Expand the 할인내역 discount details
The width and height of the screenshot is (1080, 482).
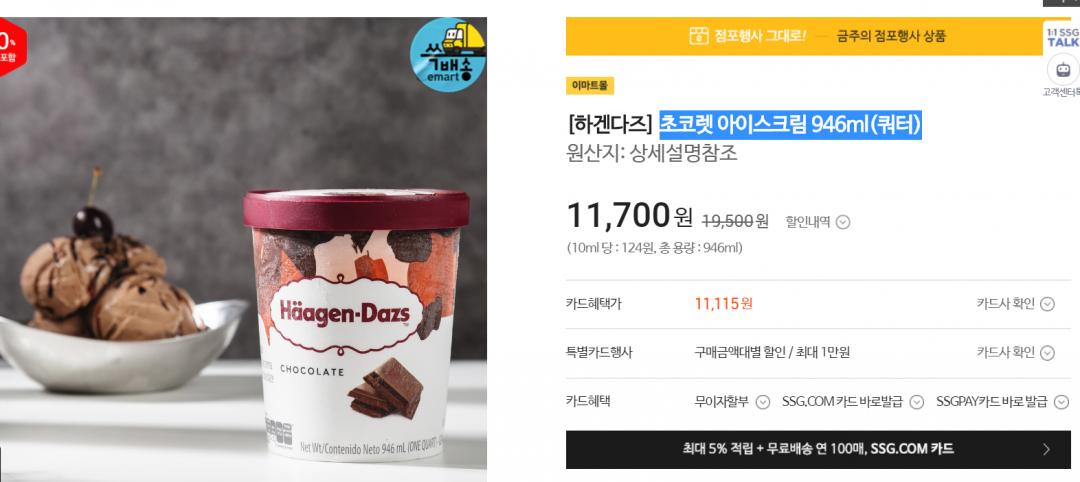click(818, 222)
